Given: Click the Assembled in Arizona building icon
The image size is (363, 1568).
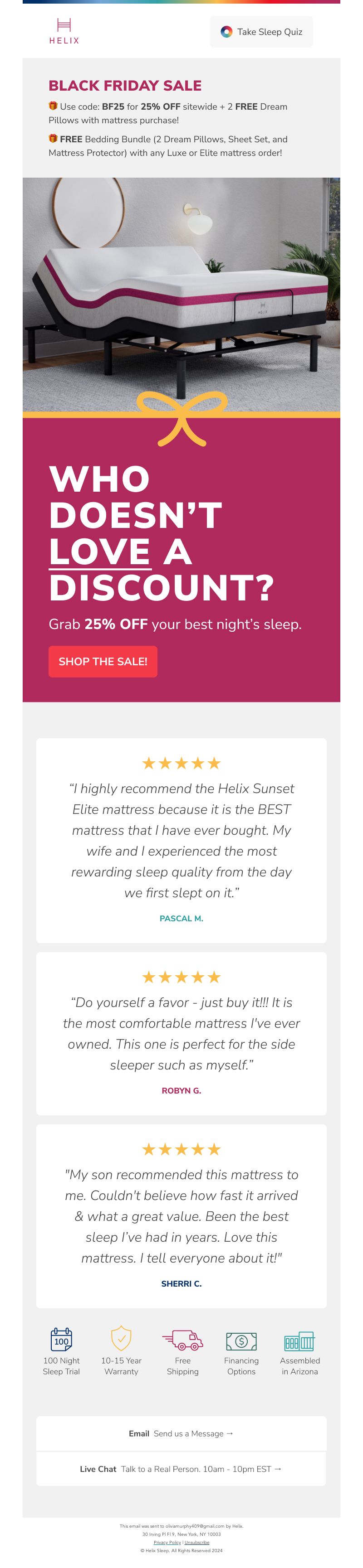Looking at the screenshot, I should (x=299, y=1341).
